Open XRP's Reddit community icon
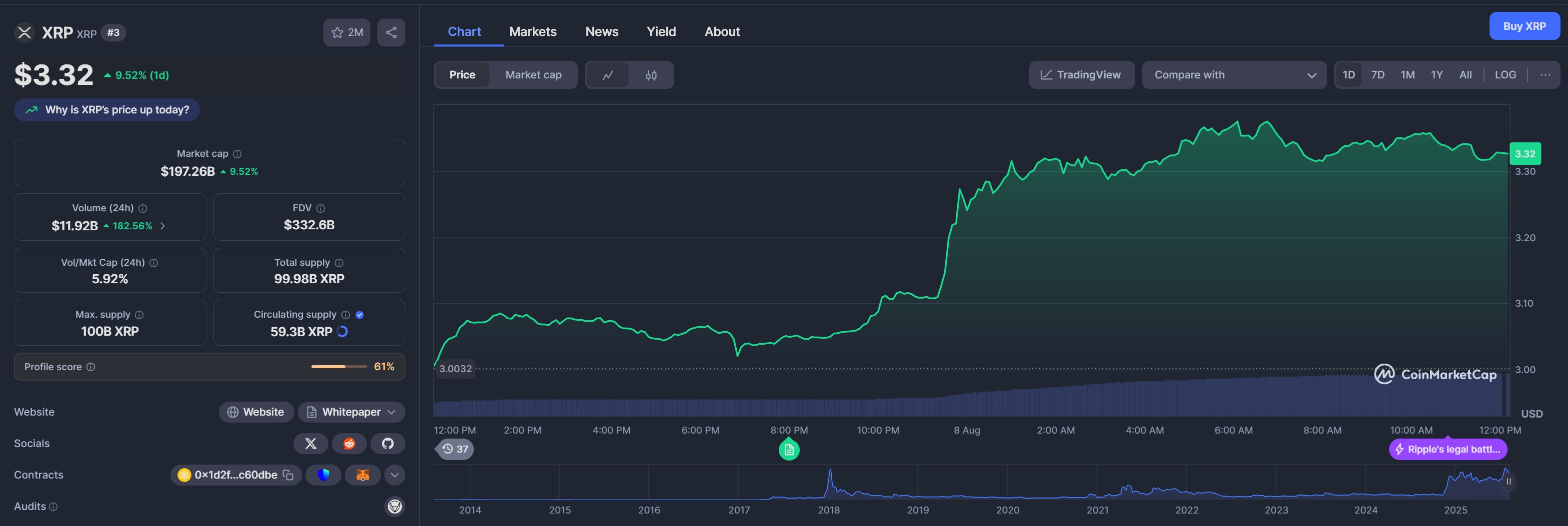 (349, 443)
